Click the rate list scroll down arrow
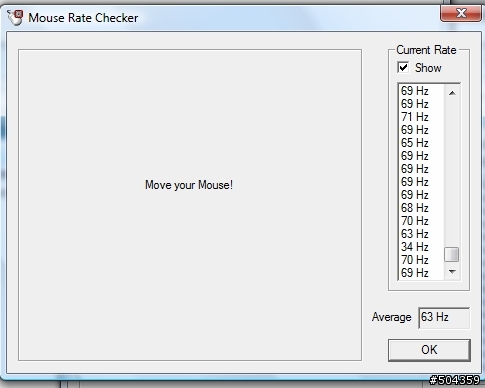This screenshot has width=485, height=388. [x=452, y=272]
